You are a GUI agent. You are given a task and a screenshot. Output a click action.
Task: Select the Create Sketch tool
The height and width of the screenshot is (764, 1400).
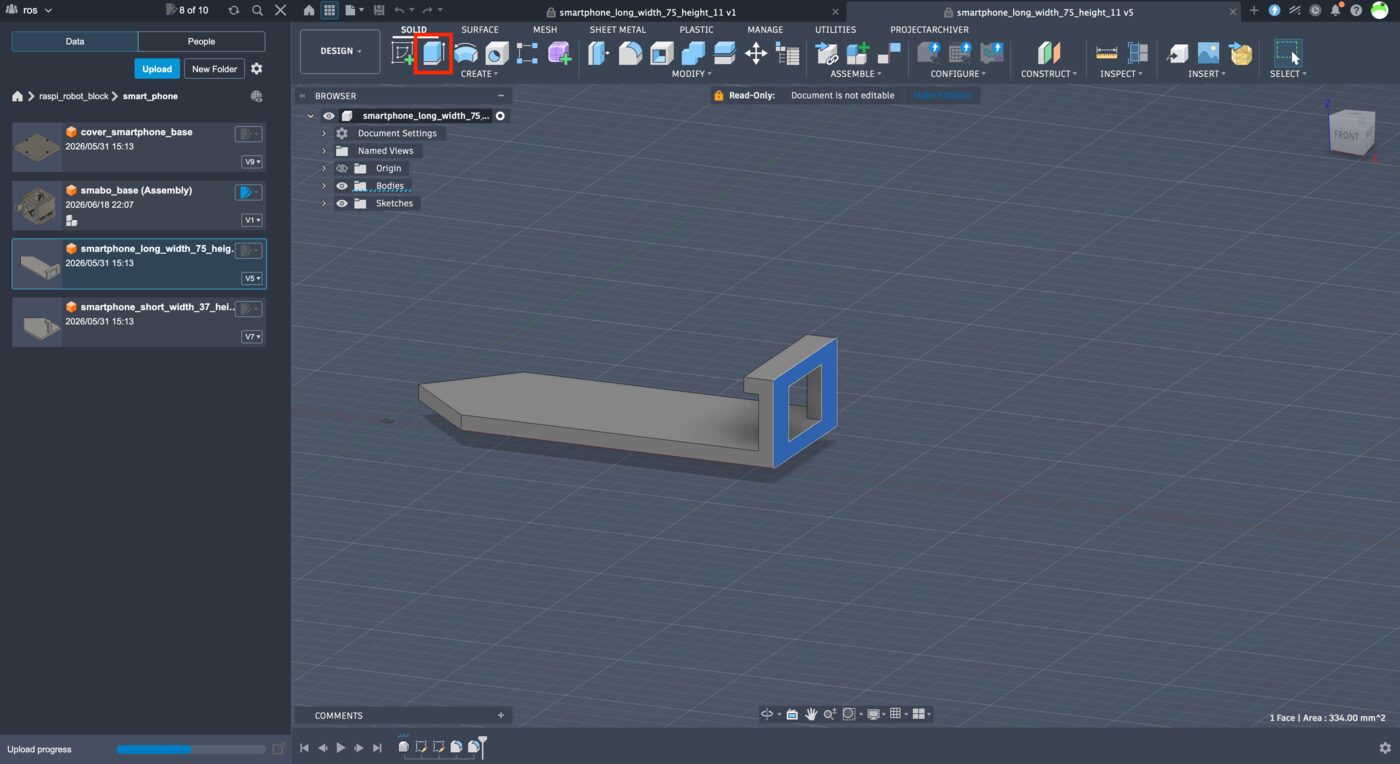pos(402,53)
